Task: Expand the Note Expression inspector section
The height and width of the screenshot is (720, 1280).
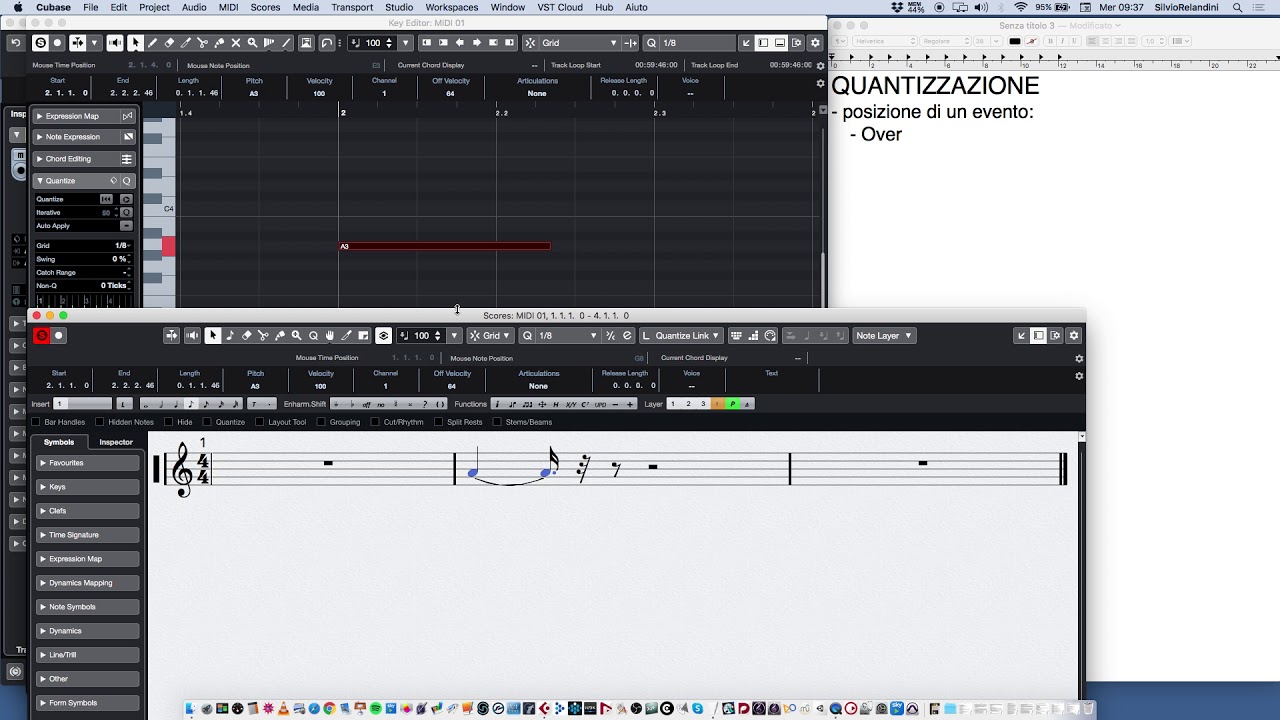Action: (40, 137)
